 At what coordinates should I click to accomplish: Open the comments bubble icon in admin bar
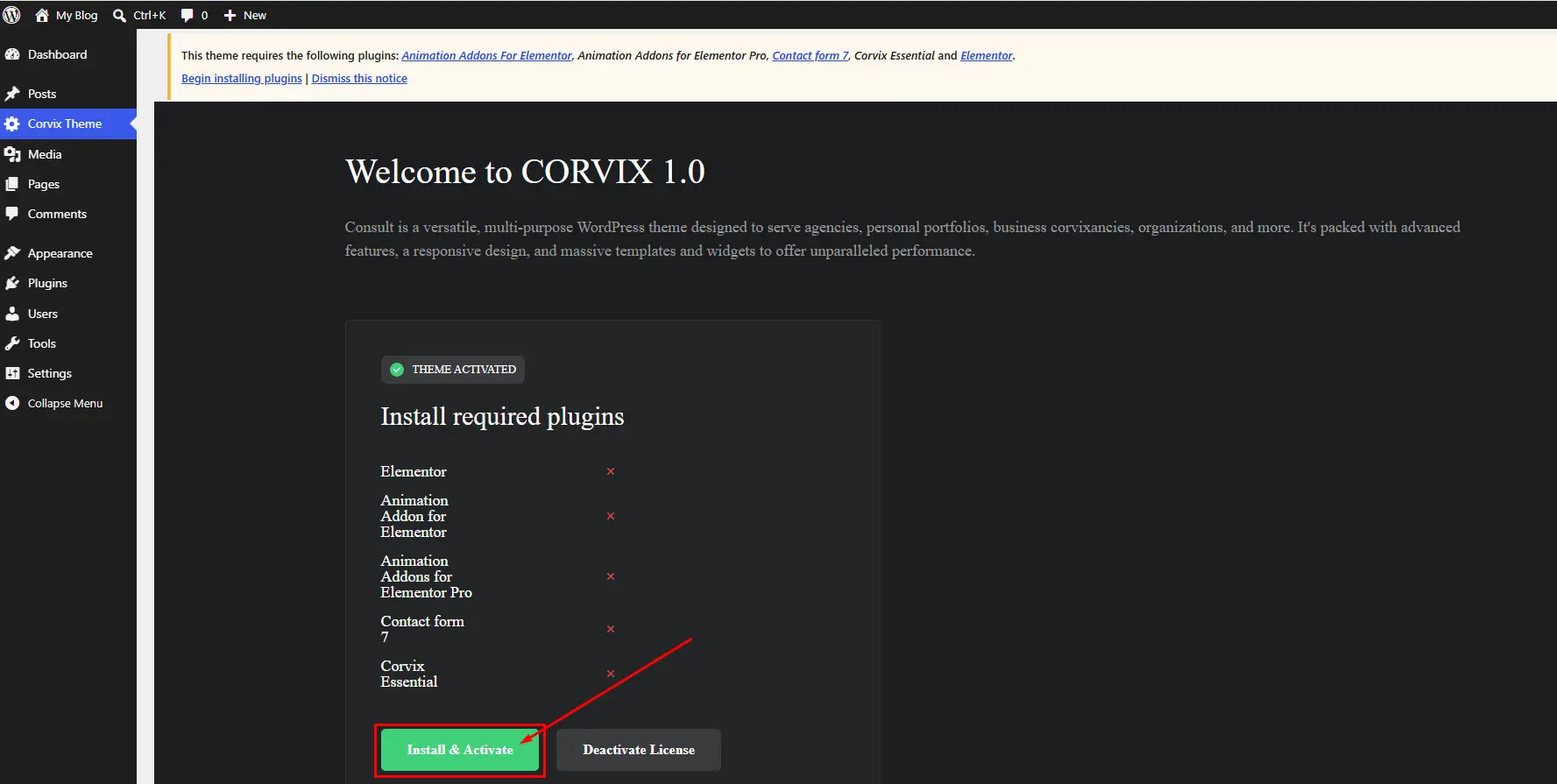(187, 16)
